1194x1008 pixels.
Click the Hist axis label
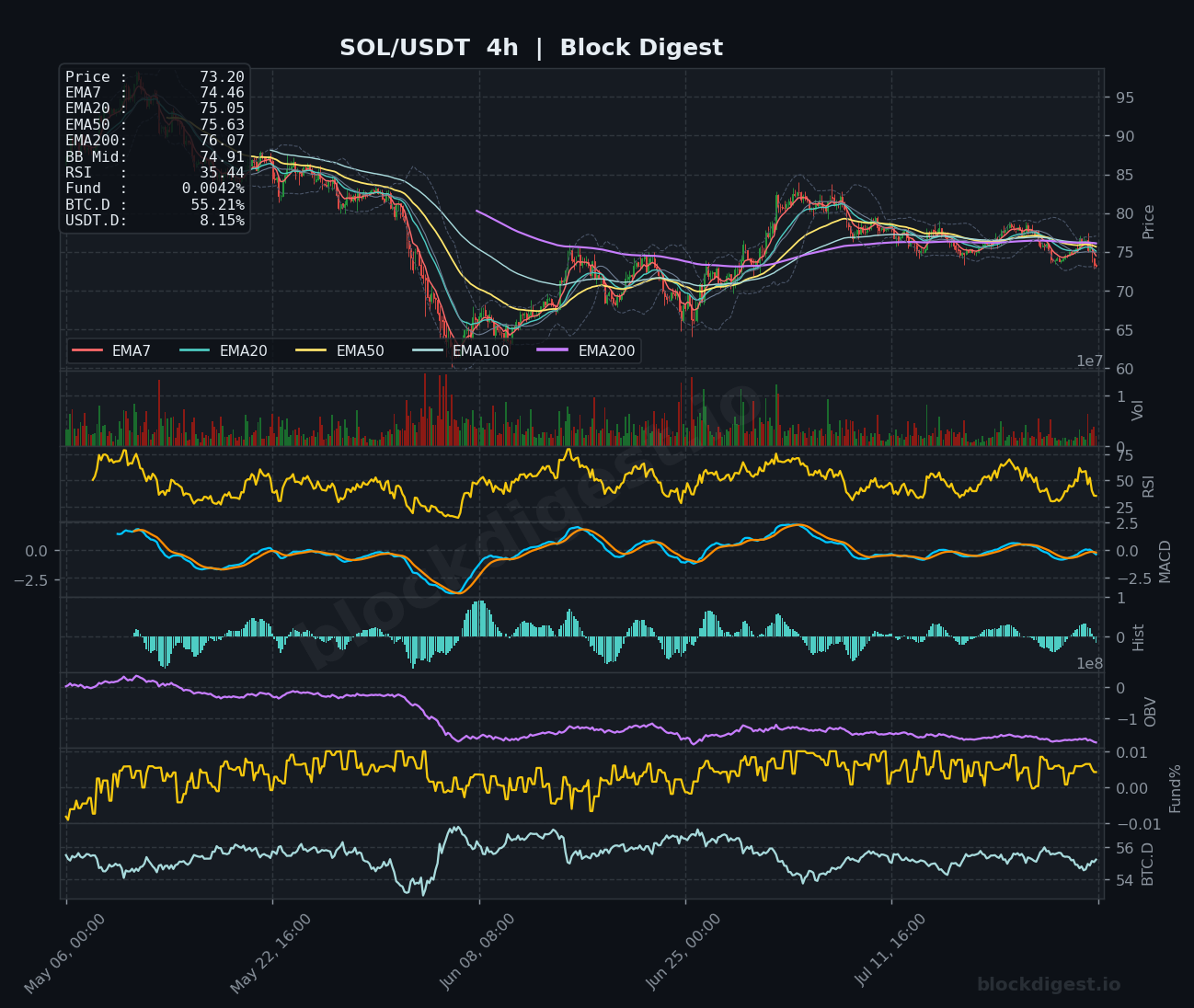pyautogui.click(x=1138, y=637)
